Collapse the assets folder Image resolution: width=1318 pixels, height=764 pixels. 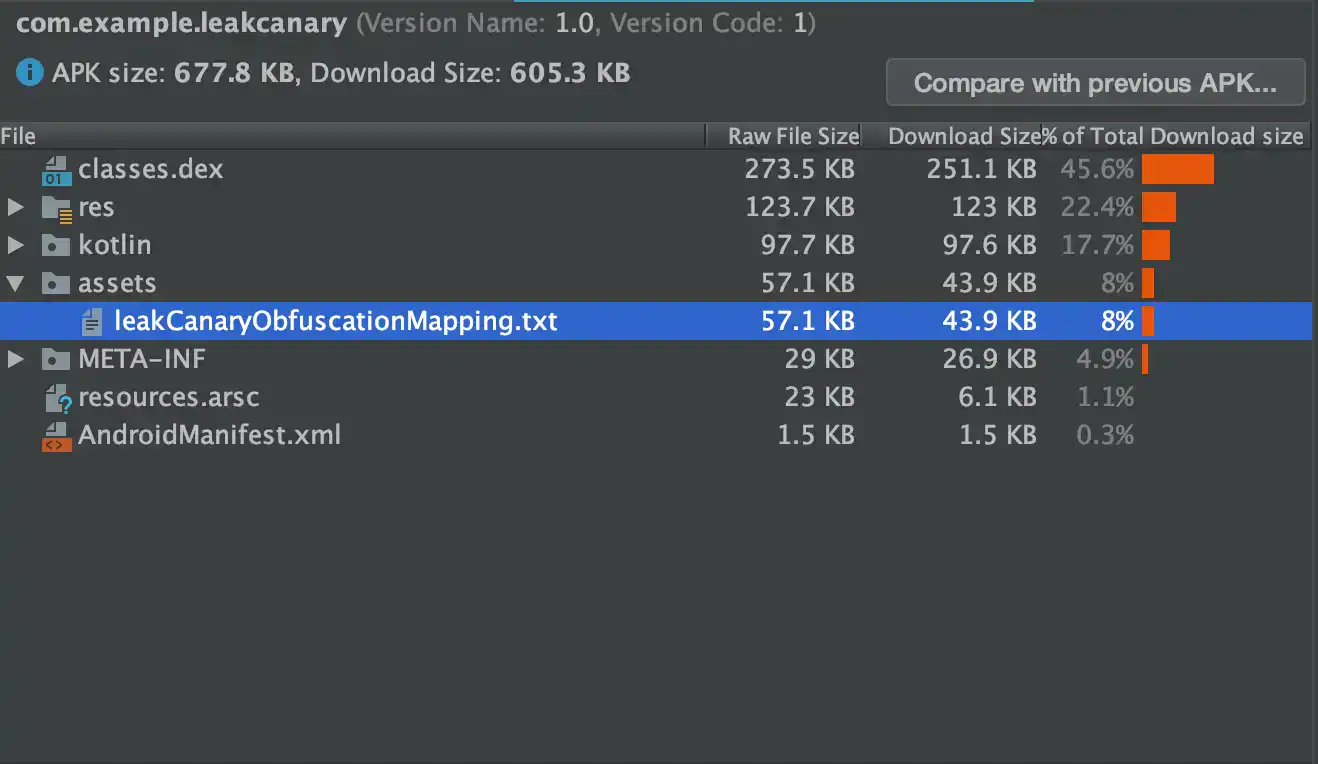coord(15,284)
